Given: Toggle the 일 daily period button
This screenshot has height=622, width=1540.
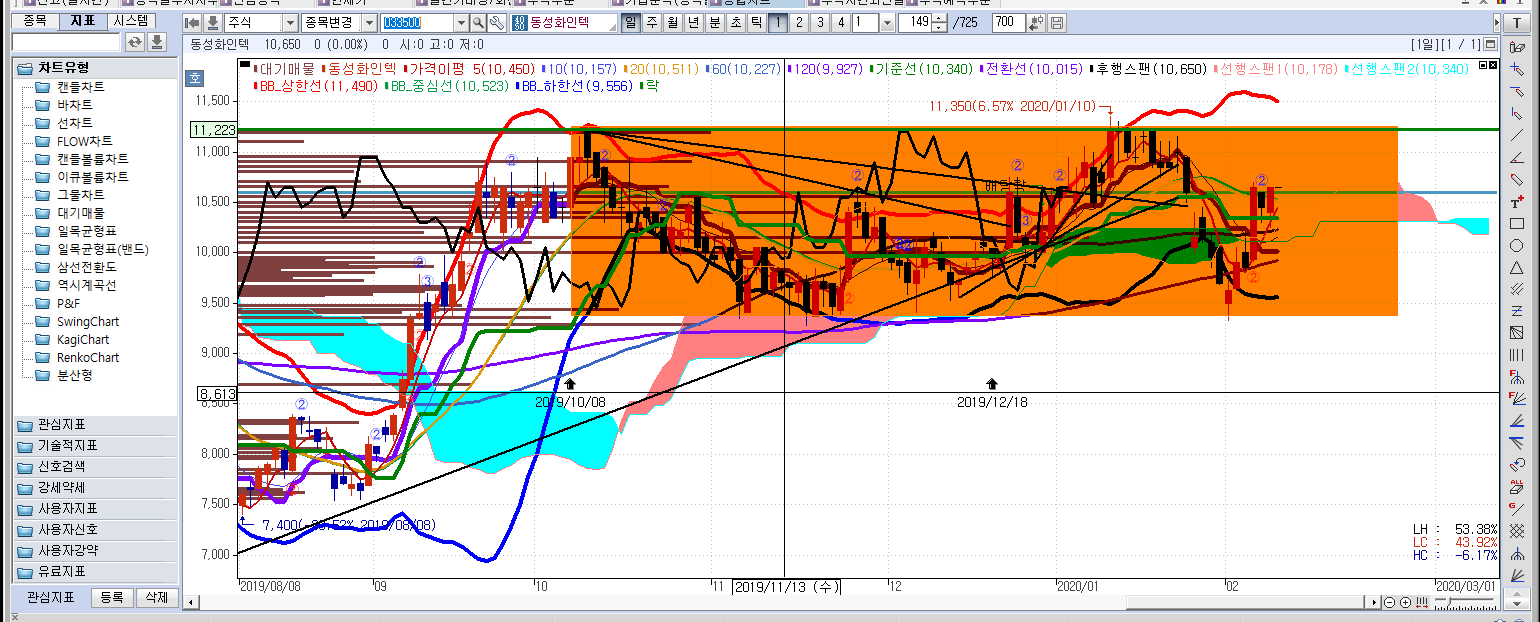Looking at the screenshot, I should 631,22.
